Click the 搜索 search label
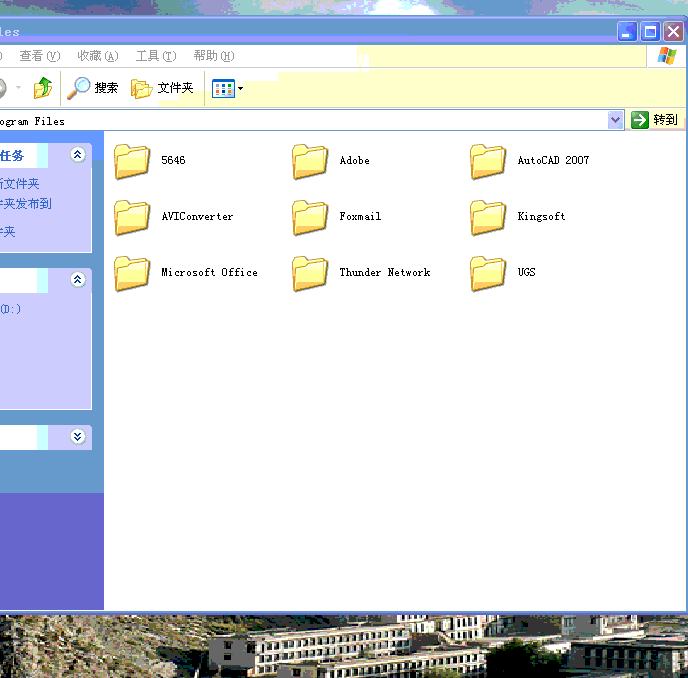This screenshot has height=678, width=688. (106, 88)
